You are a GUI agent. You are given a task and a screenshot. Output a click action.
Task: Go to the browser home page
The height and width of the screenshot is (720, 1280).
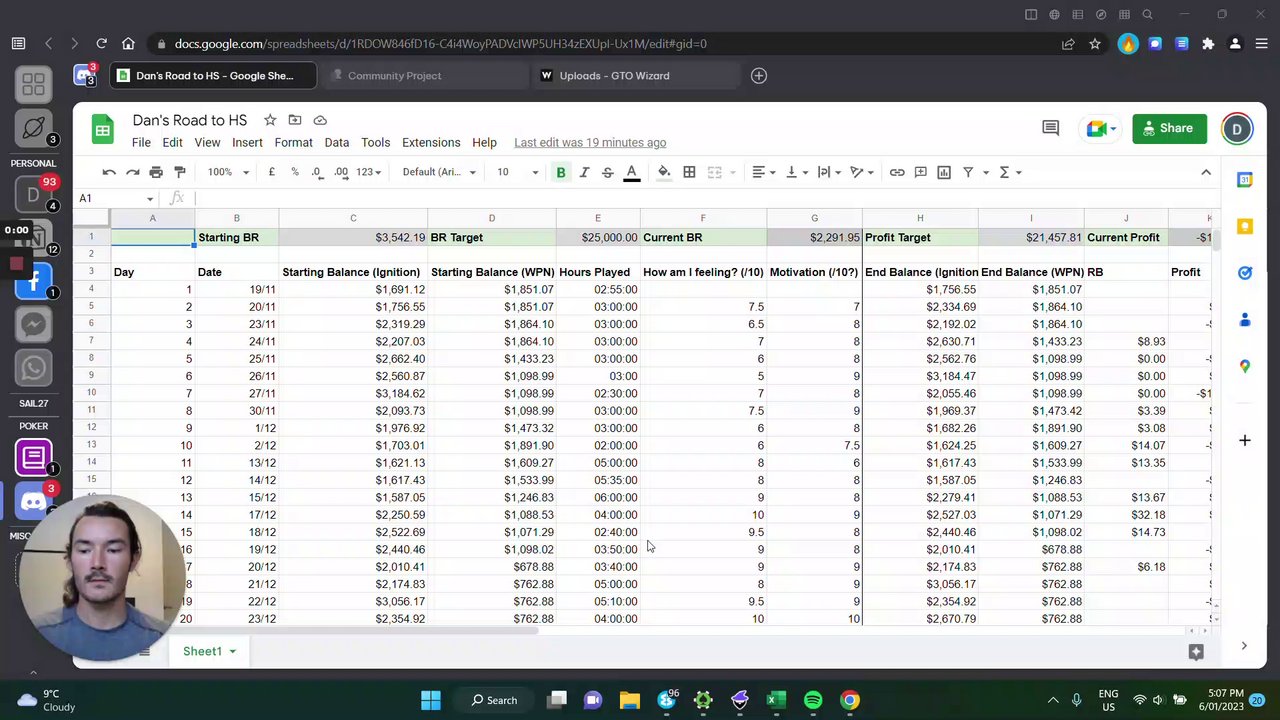(x=128, y=44)
